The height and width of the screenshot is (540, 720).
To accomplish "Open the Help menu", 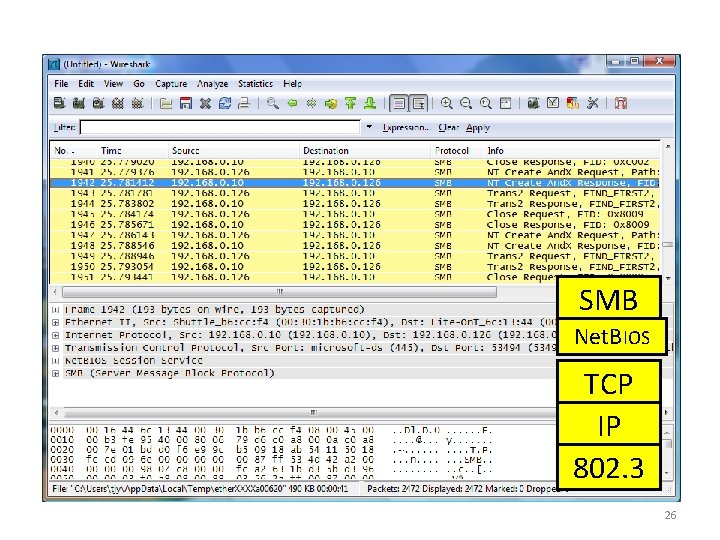I will 292,84.
